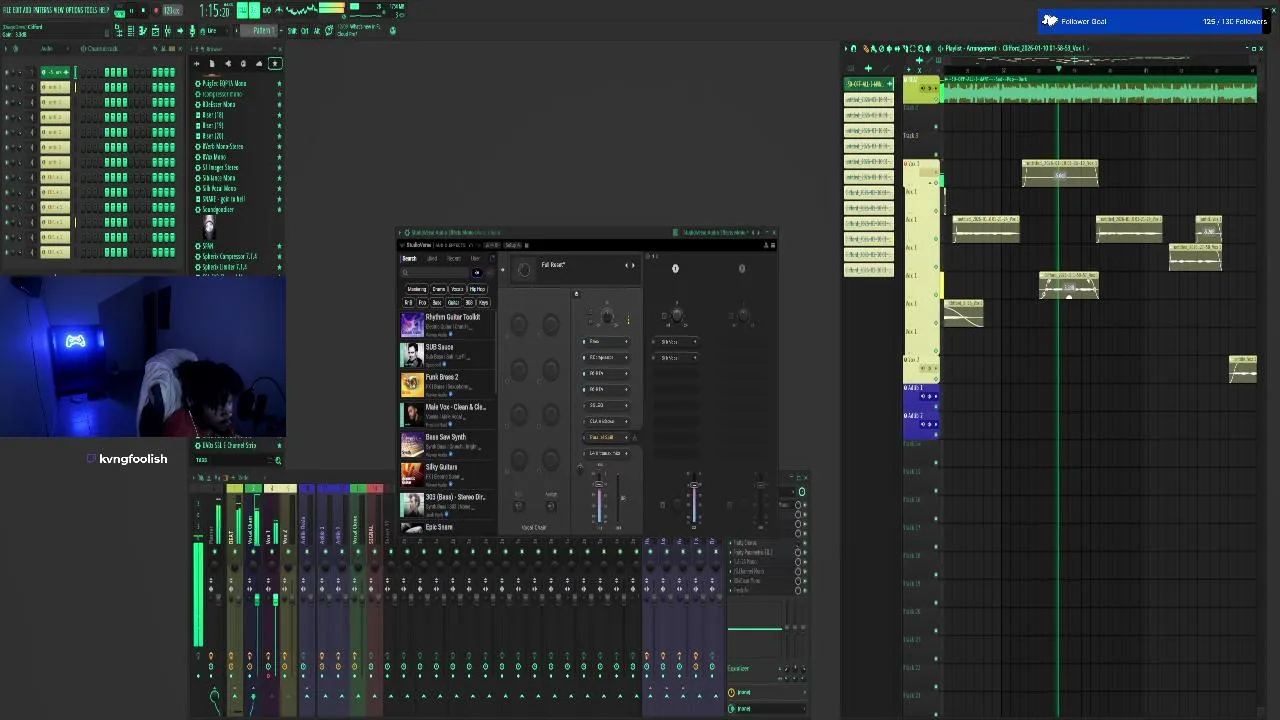Select the Playlist draw pencil tool
Viewport: 1280px width, 720px height.
point(866,48)
